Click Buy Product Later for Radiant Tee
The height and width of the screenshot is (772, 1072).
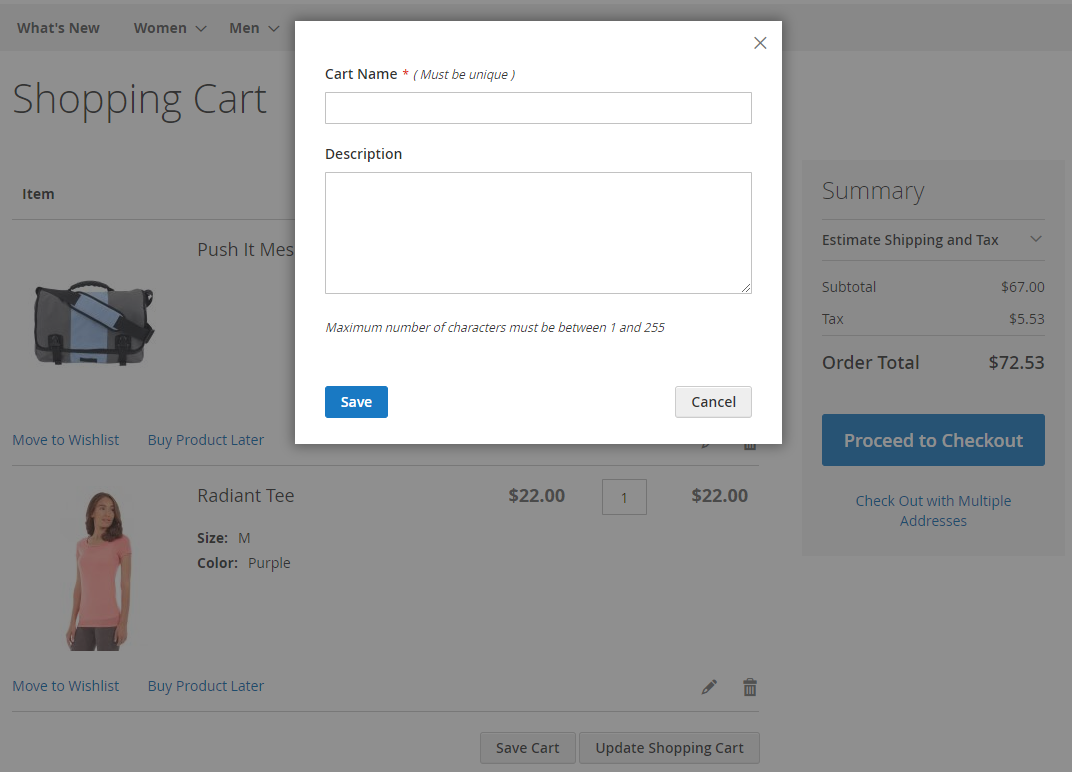206,686
